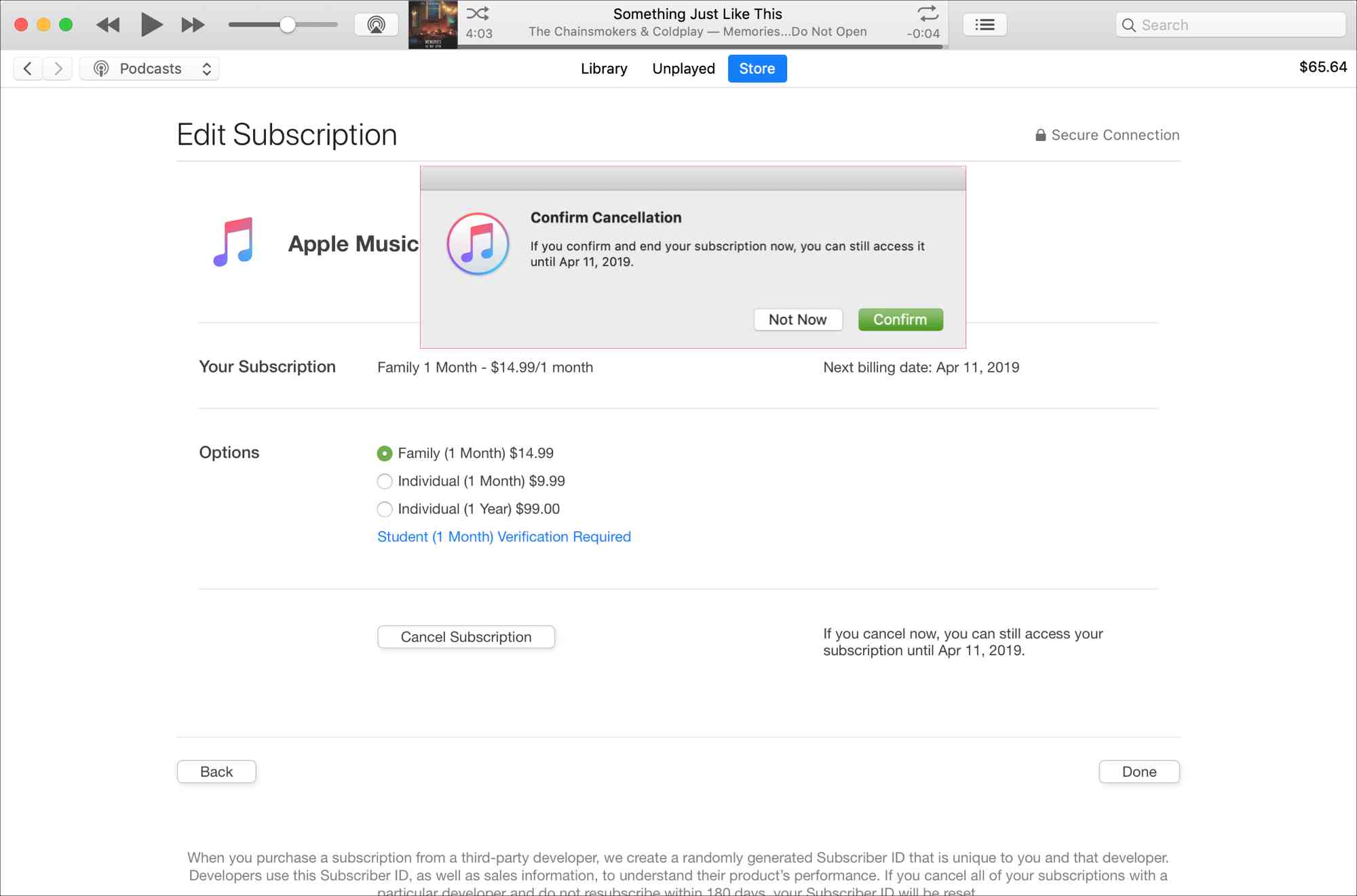
Task: Click the play button icon
Action: (149, 24)
